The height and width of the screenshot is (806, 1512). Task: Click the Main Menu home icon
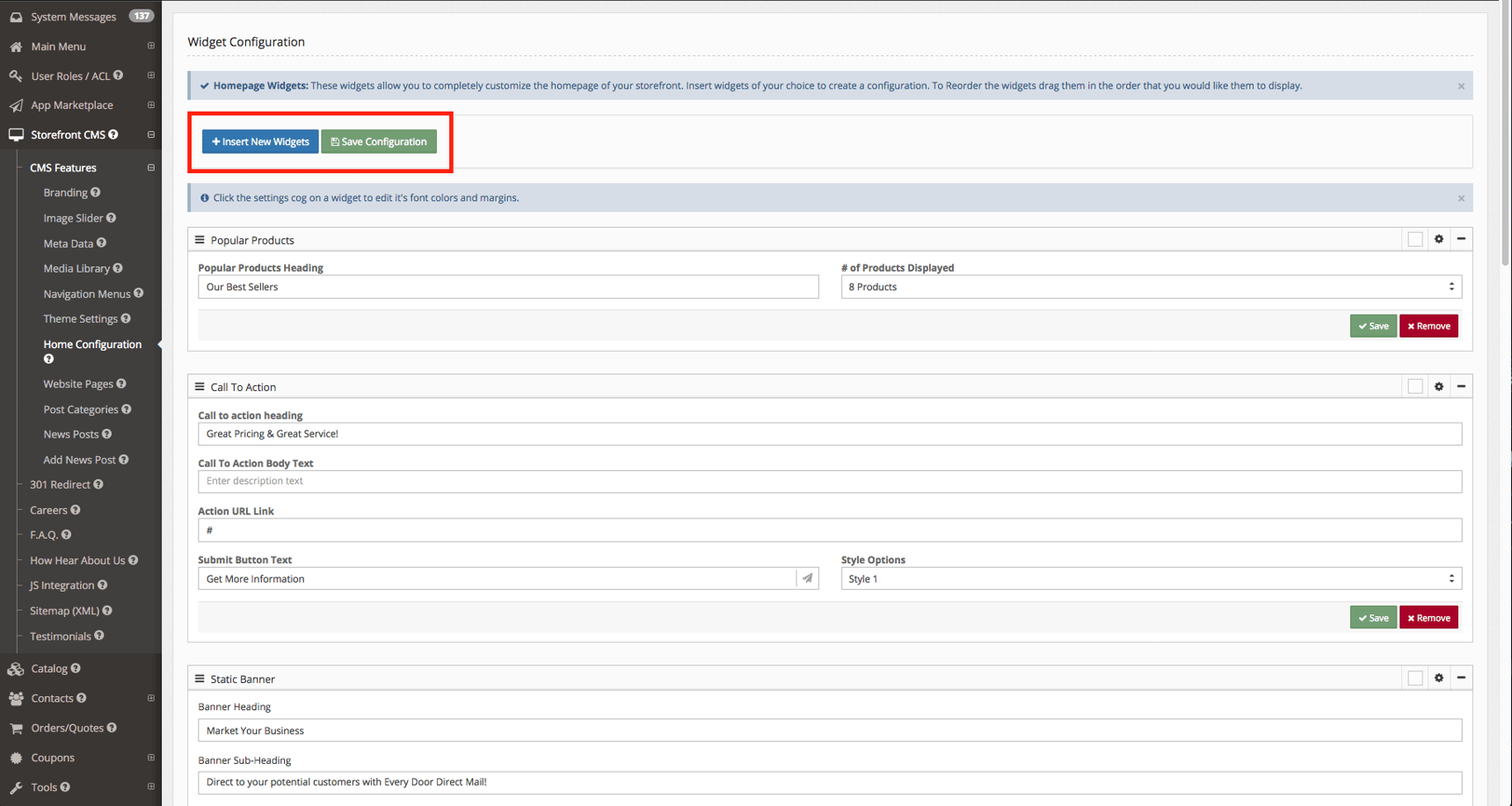pyautogui.click(x=16, y=47)
